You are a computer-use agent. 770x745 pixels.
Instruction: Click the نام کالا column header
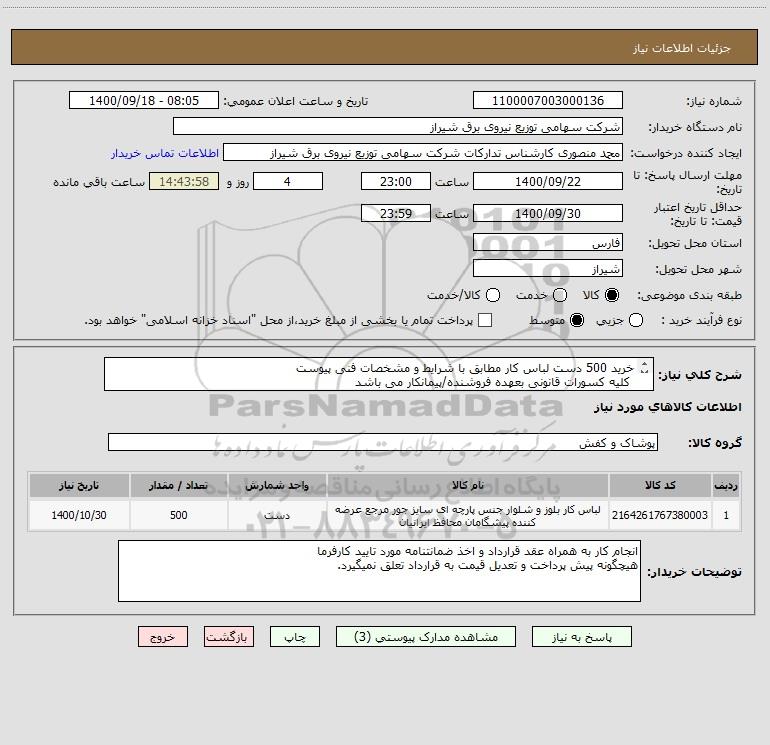[468, 485]
